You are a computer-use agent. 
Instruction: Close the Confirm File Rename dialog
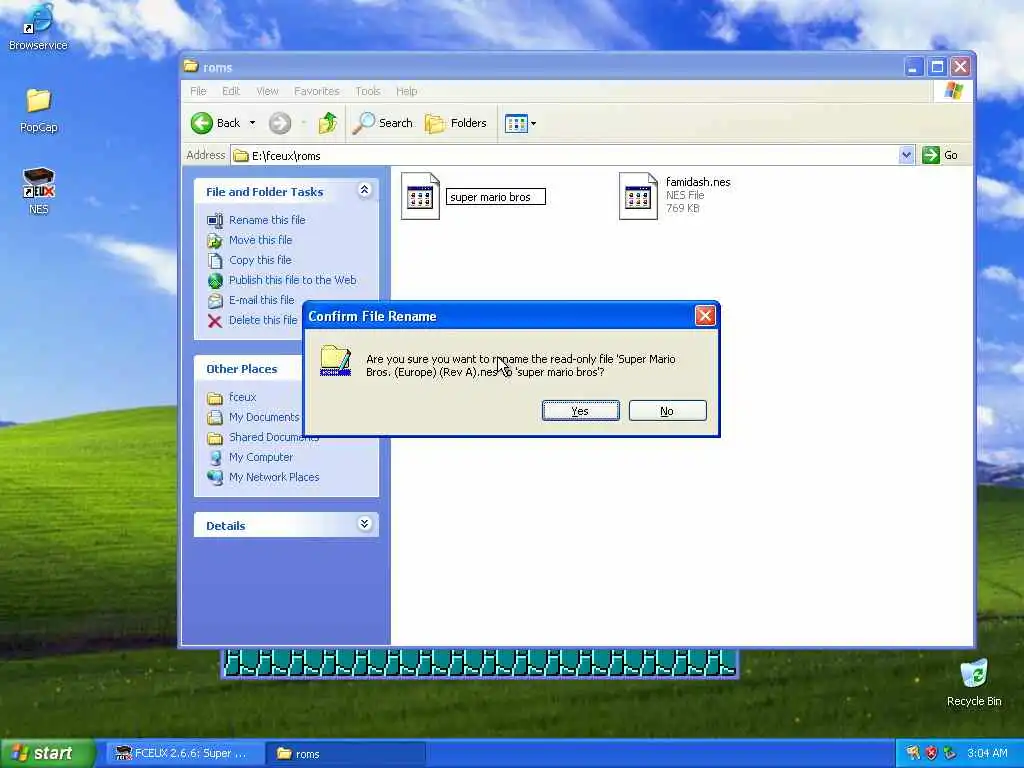705,316
